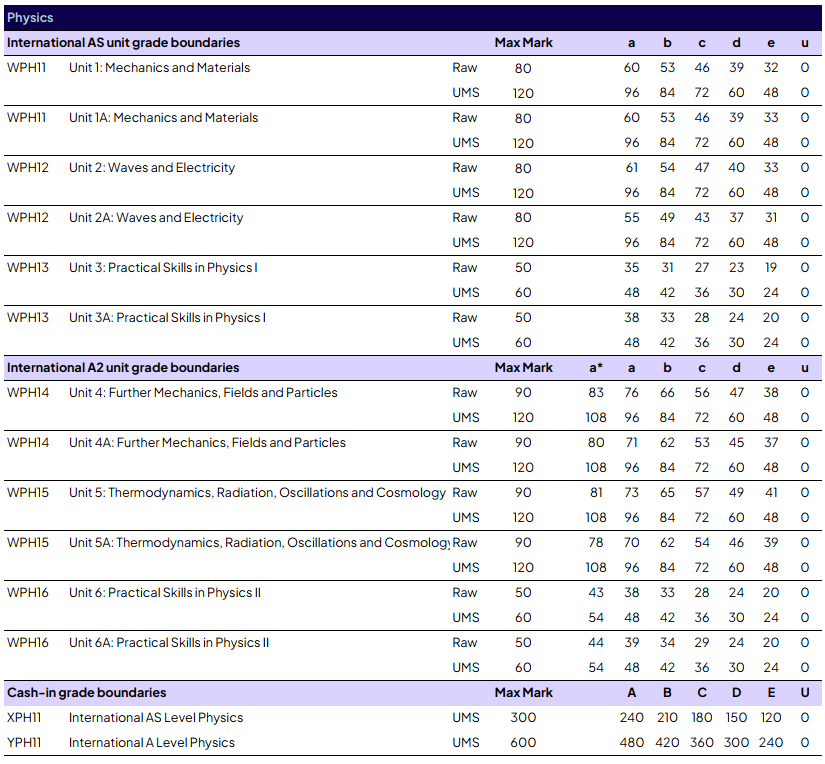This screenshot has width=825, height=764.
Task: Click Unit 4 raw max mark 90
Action: point(523,393)
